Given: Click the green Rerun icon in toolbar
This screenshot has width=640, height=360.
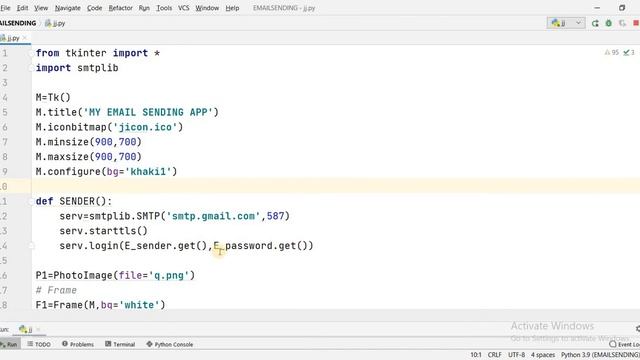Looking at the screenshot, I should tap(595, 23).
